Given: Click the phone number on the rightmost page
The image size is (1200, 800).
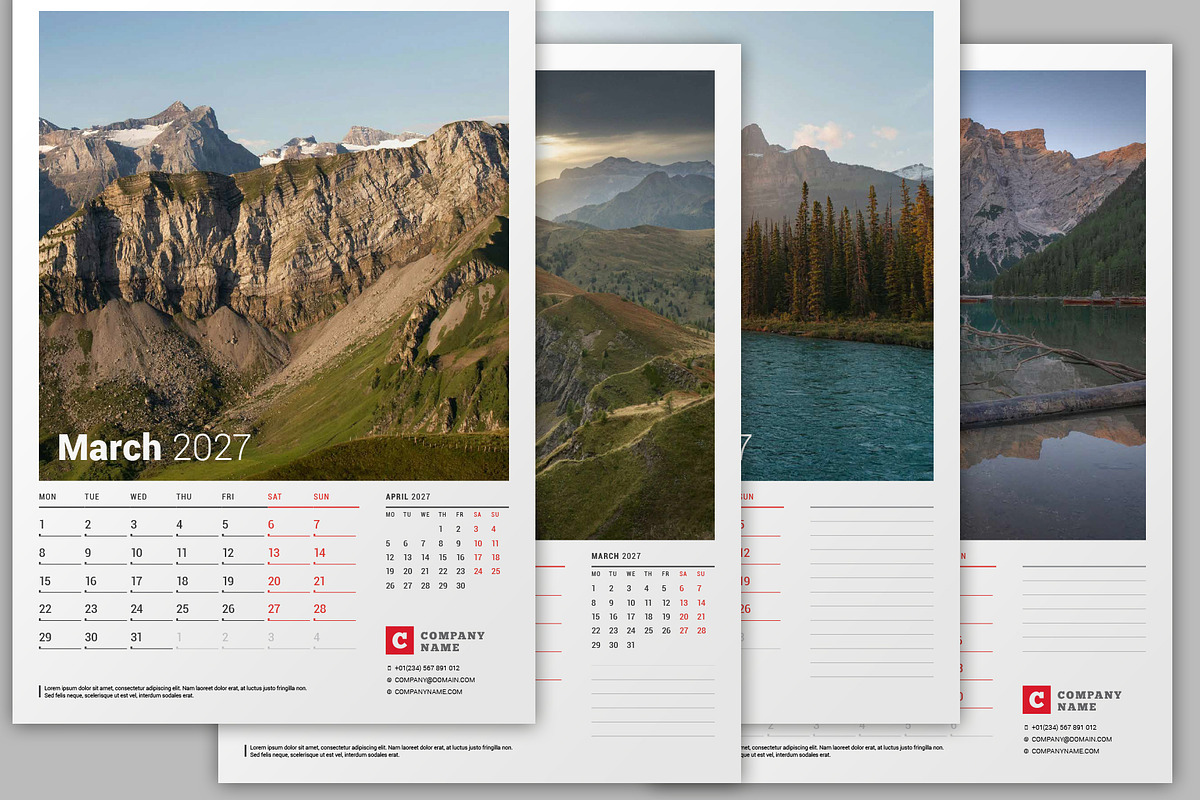Looking at the screenshot, I should (1064, 728).
